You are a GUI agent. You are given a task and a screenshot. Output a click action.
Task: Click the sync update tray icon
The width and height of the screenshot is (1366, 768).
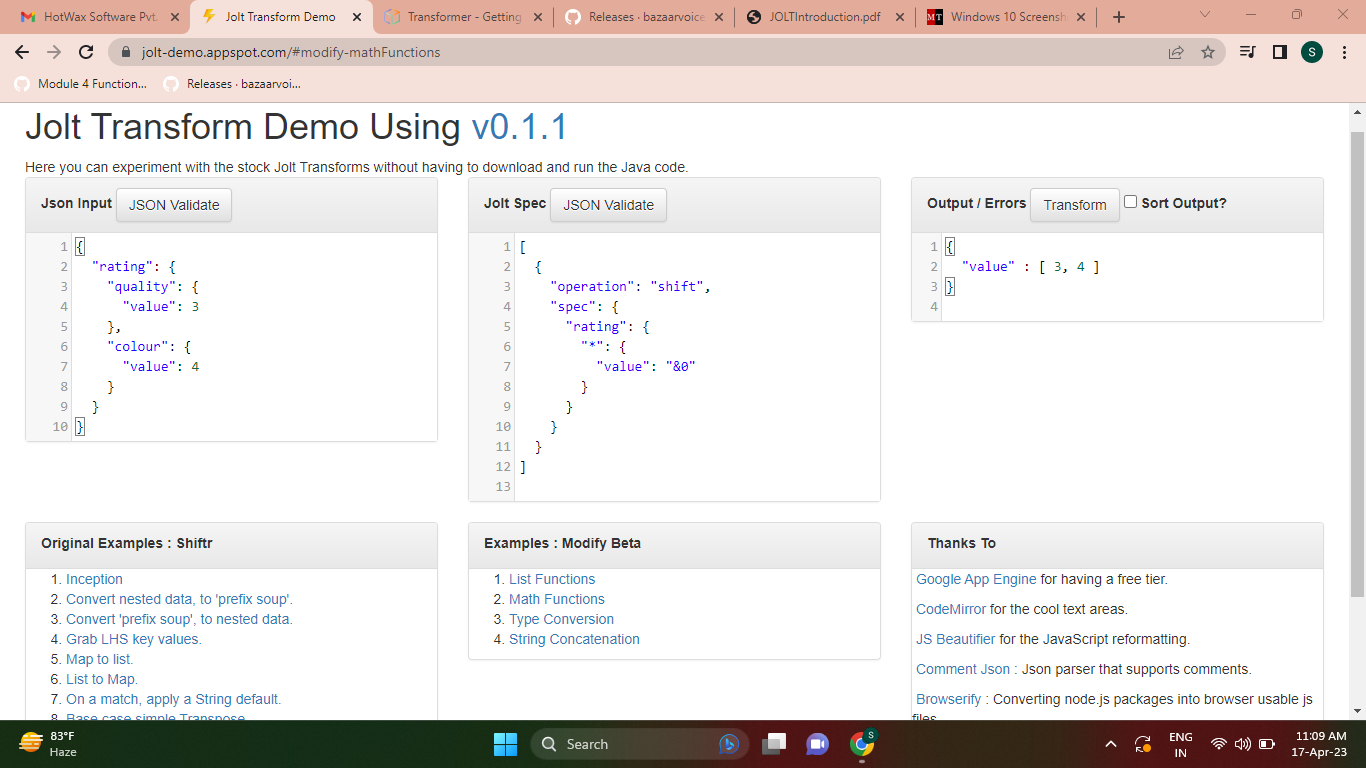[x=1143, y=744]
